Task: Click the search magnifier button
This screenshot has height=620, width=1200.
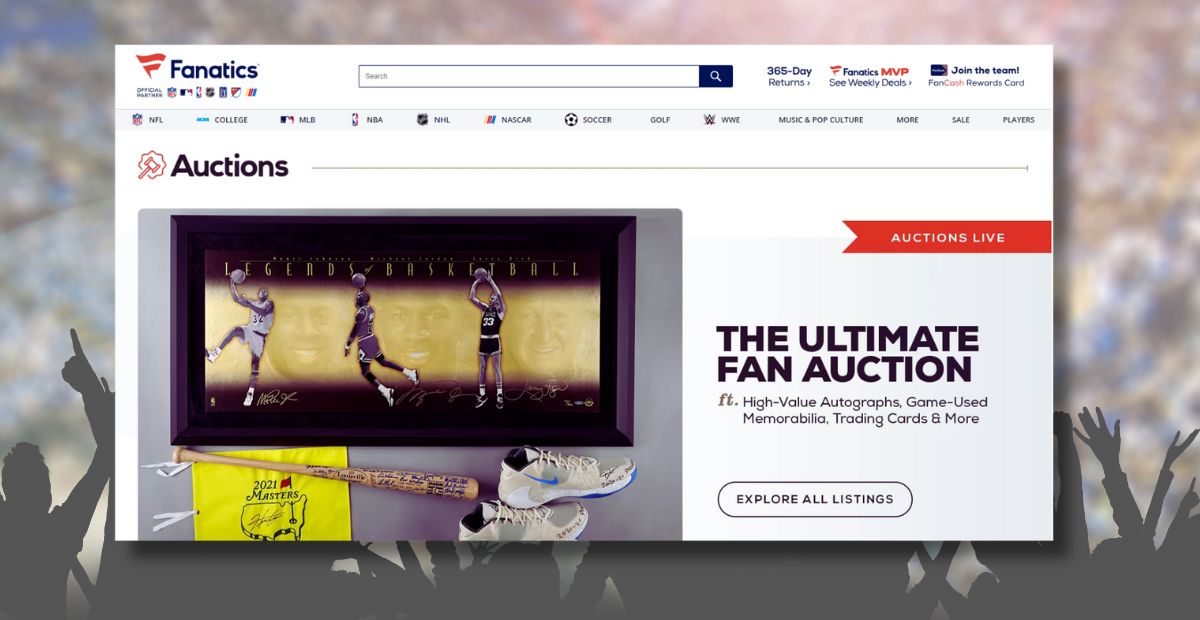Action: tap(716, 76)
